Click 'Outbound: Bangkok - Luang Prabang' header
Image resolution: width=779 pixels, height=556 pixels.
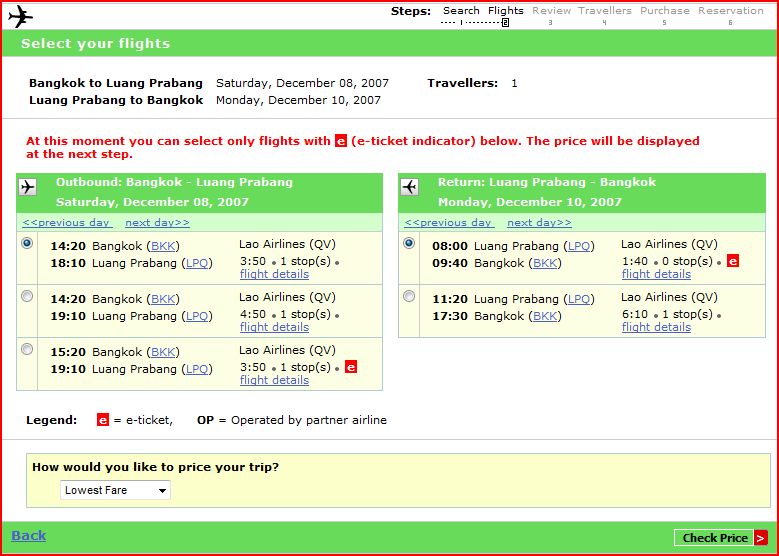(174, 182)
